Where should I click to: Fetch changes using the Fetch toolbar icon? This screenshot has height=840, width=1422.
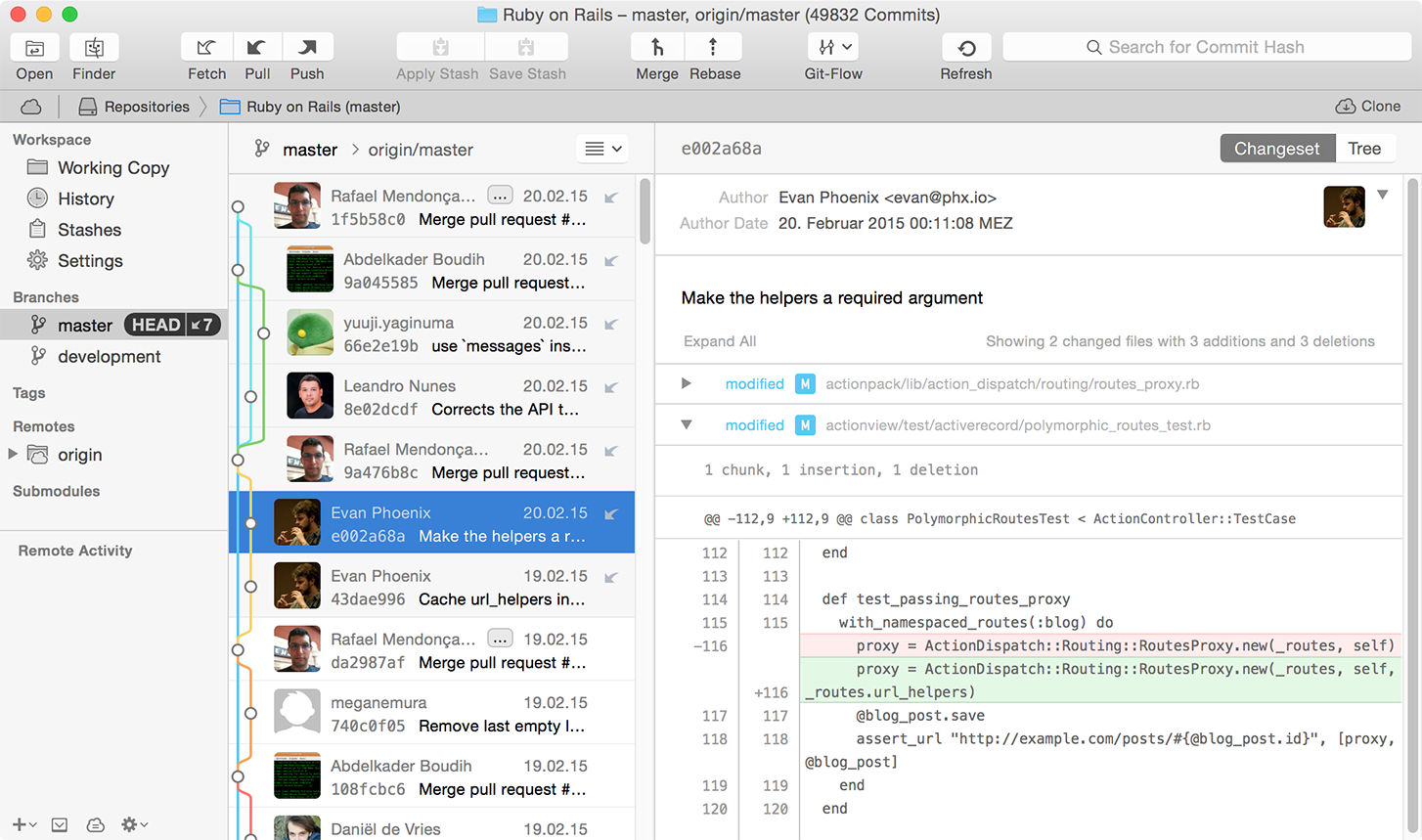tap(205, 46)
